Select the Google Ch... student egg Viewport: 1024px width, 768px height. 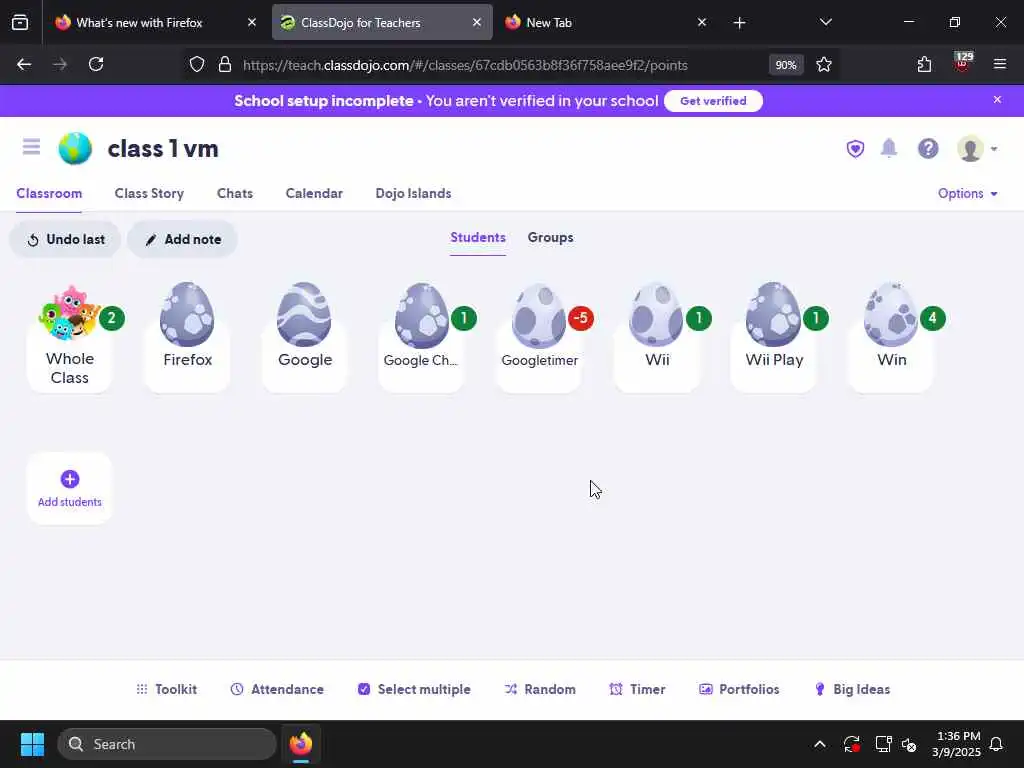coord(421,338)
